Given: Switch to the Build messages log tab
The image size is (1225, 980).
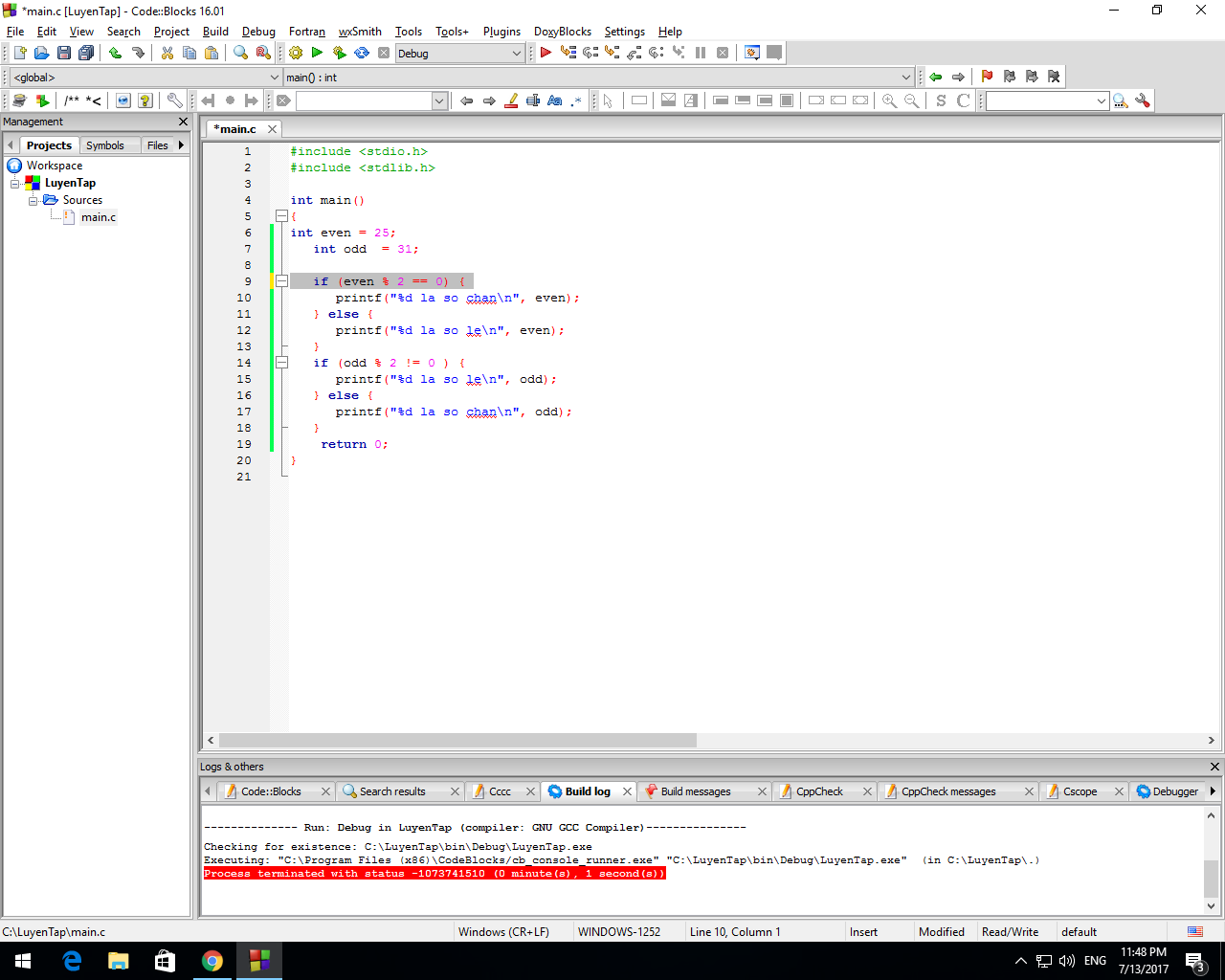Looking at the screenshot, I should (698, 791).
